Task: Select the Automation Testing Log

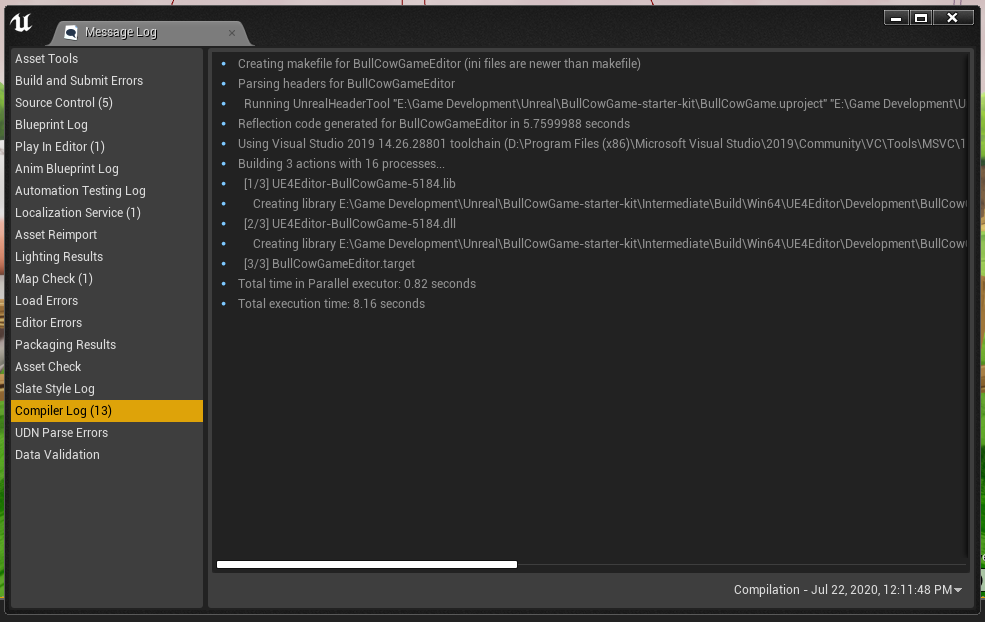Action: tap(79, 190)
